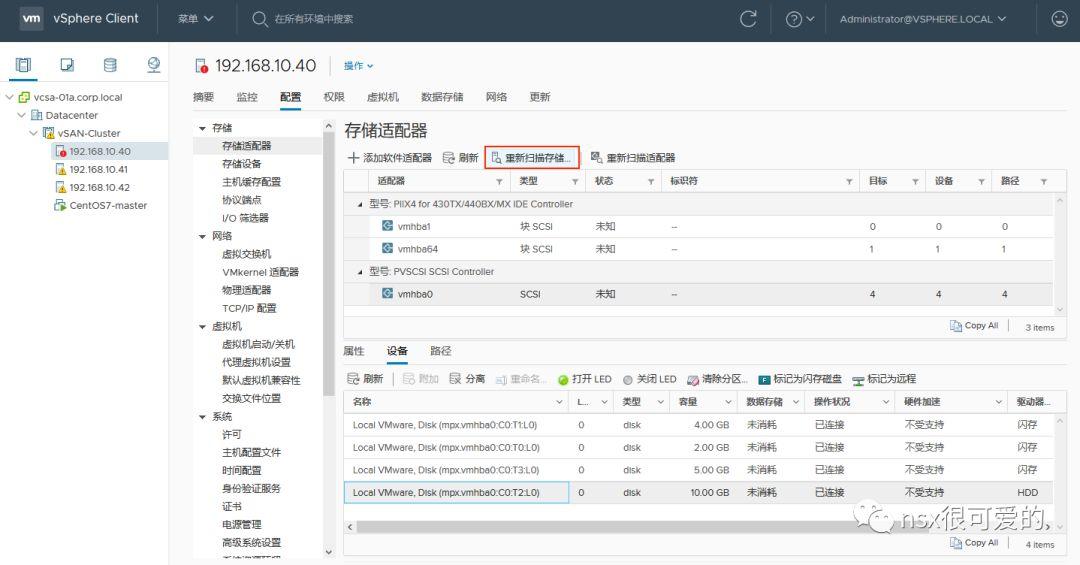Screen dimensions: 1080x565
Task: Click the 打开 LED button
Action: coord(585,379)
